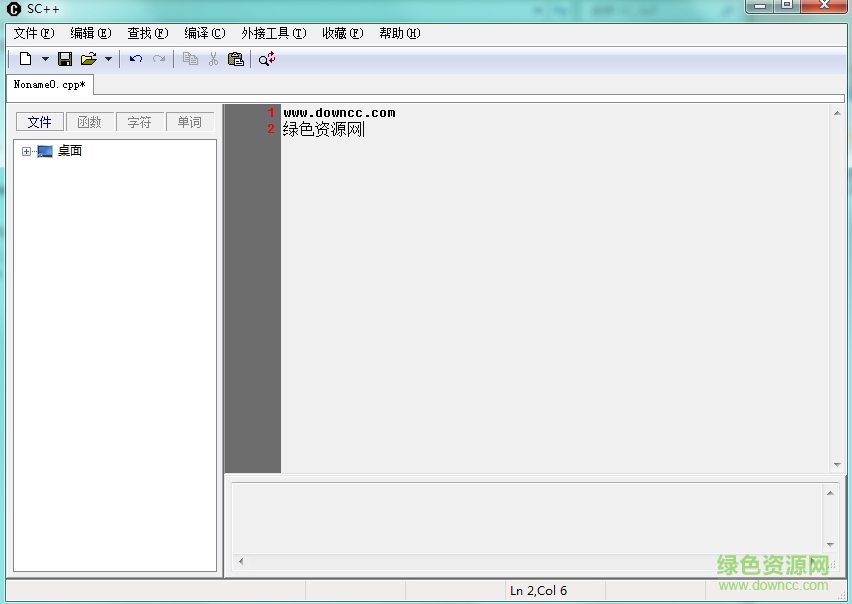This screenshot has height=604, width=852.
Task: Open a file via the Open folder icon
Action: point(88,58)
